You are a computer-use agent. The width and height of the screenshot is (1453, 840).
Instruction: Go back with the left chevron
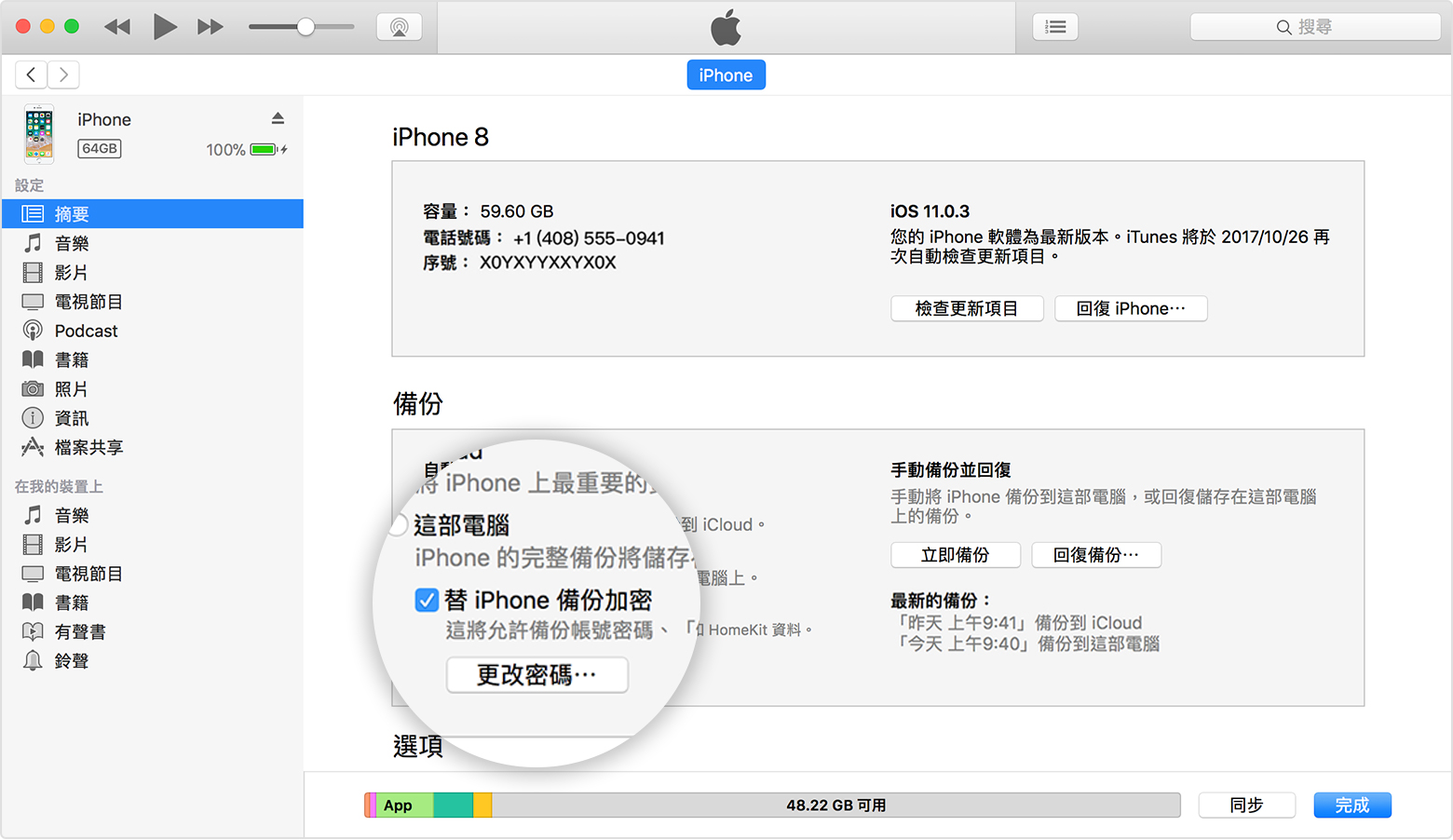pos(31,75)
